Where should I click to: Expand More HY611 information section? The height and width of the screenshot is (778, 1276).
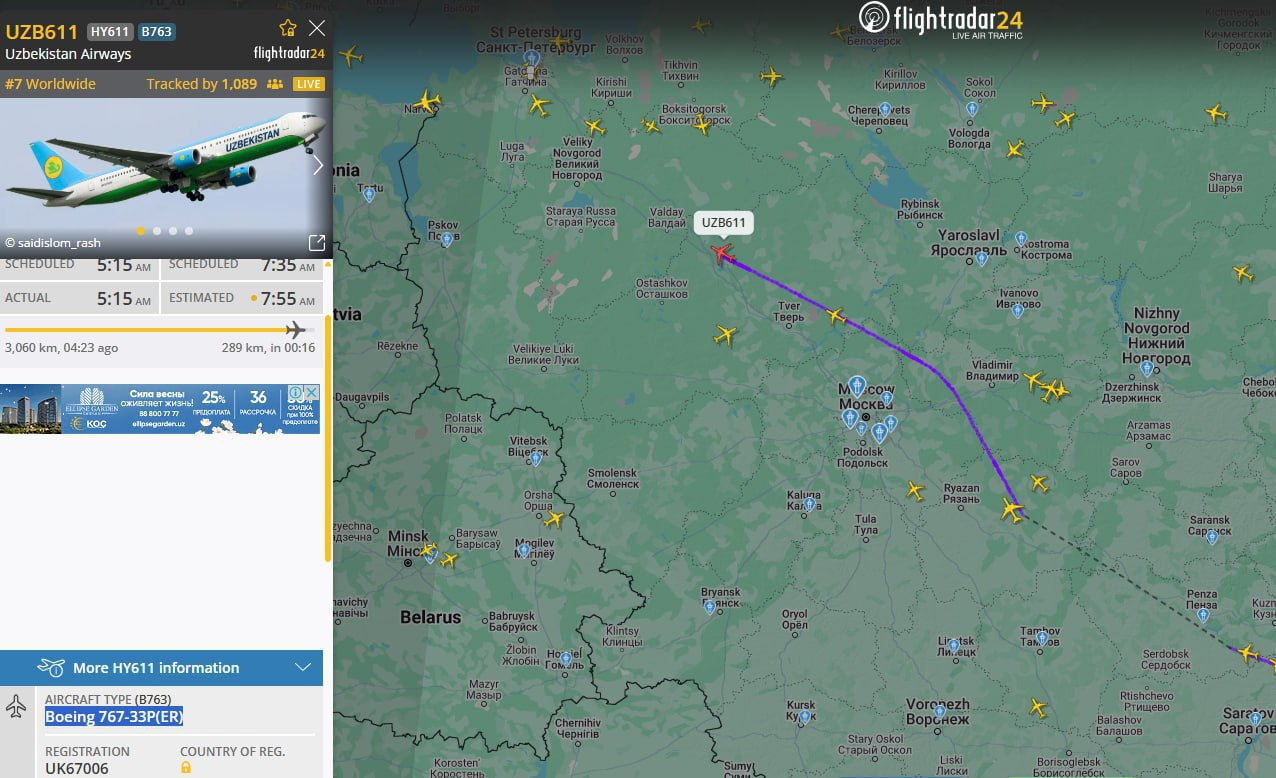point(161,667)
